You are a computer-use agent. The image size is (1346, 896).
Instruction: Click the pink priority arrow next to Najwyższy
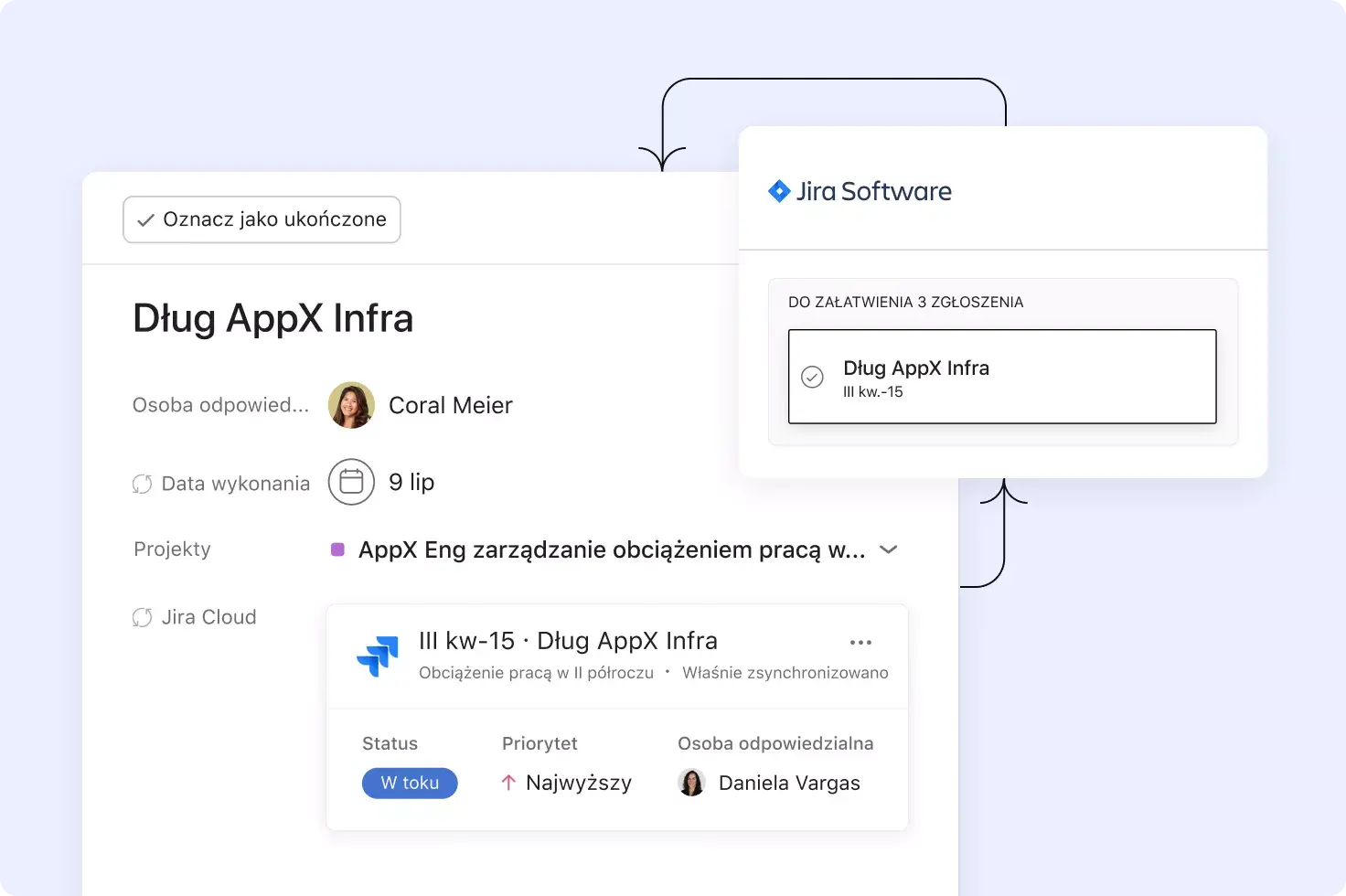(508, 783)
